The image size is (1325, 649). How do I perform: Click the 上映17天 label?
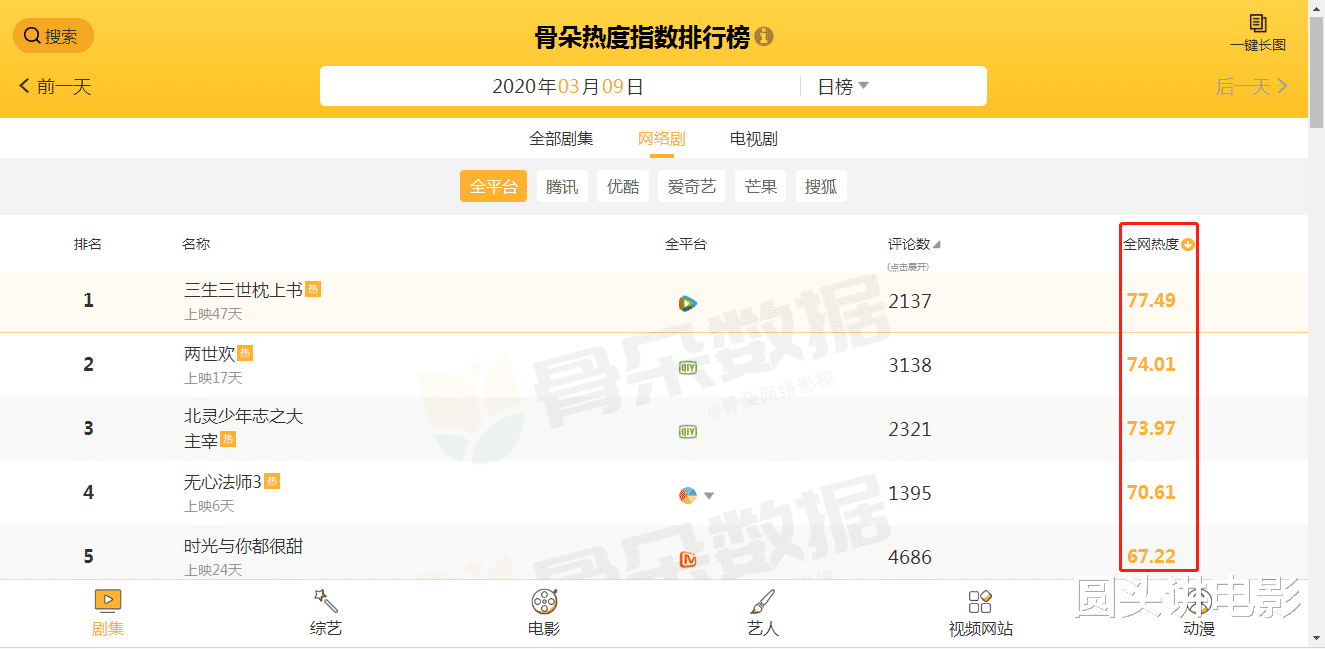coord(213,378)
